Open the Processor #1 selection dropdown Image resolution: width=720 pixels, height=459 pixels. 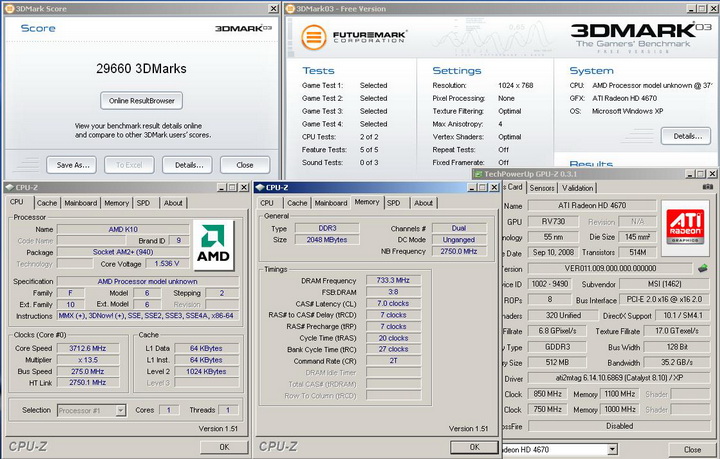tap(121, 410)
